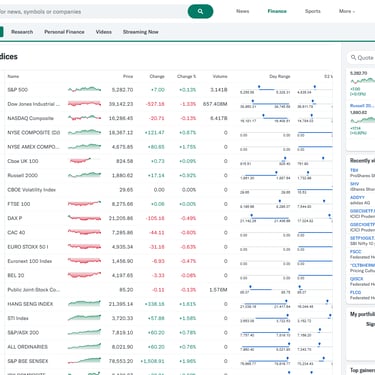Viewport: 375px width, 375px height.
Task: Open the TBX recently viewed ticker
Action: coord(354,170)
